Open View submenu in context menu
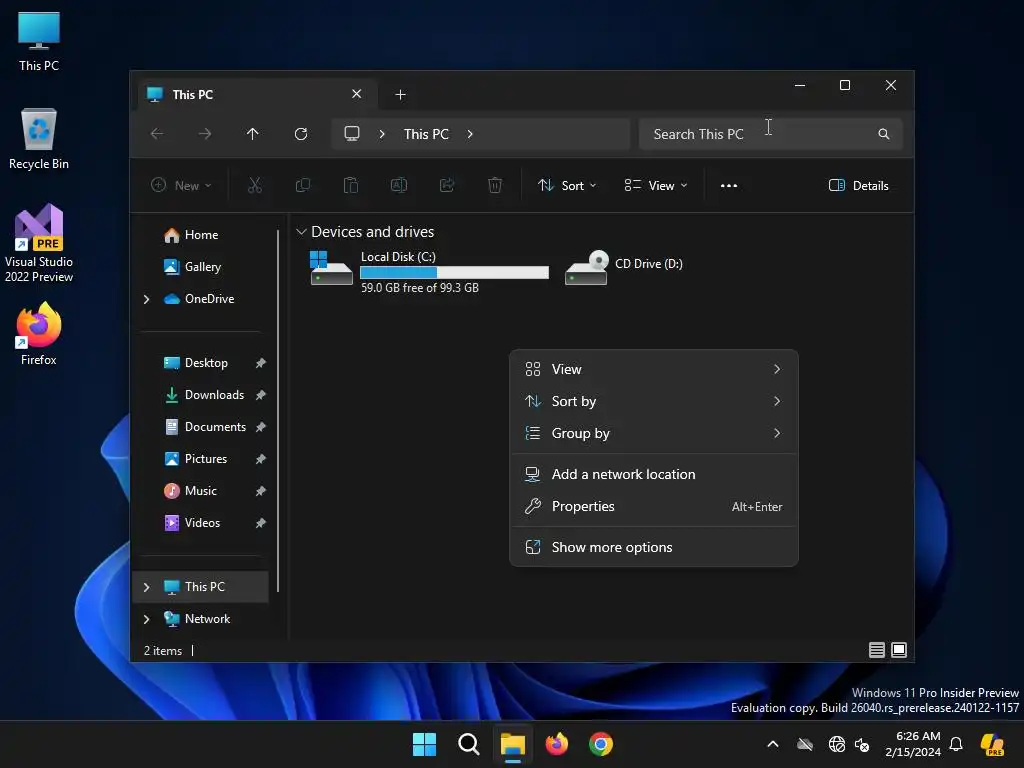 654,369
